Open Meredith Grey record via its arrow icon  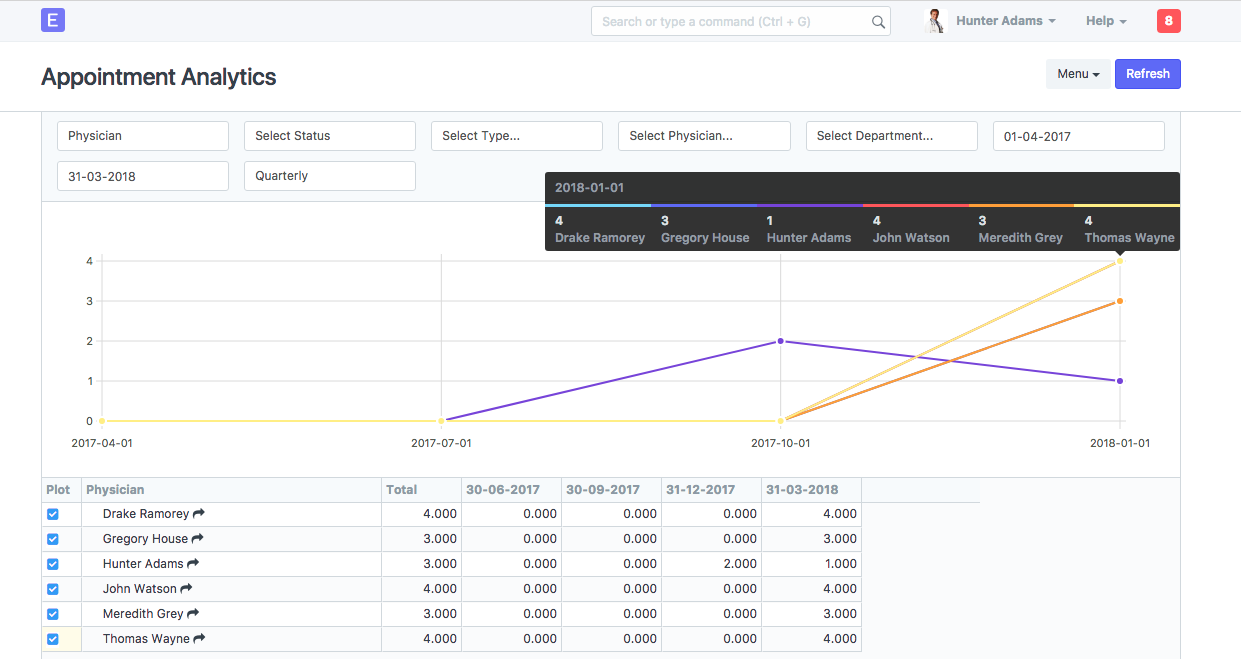click(x=193, y=613)
